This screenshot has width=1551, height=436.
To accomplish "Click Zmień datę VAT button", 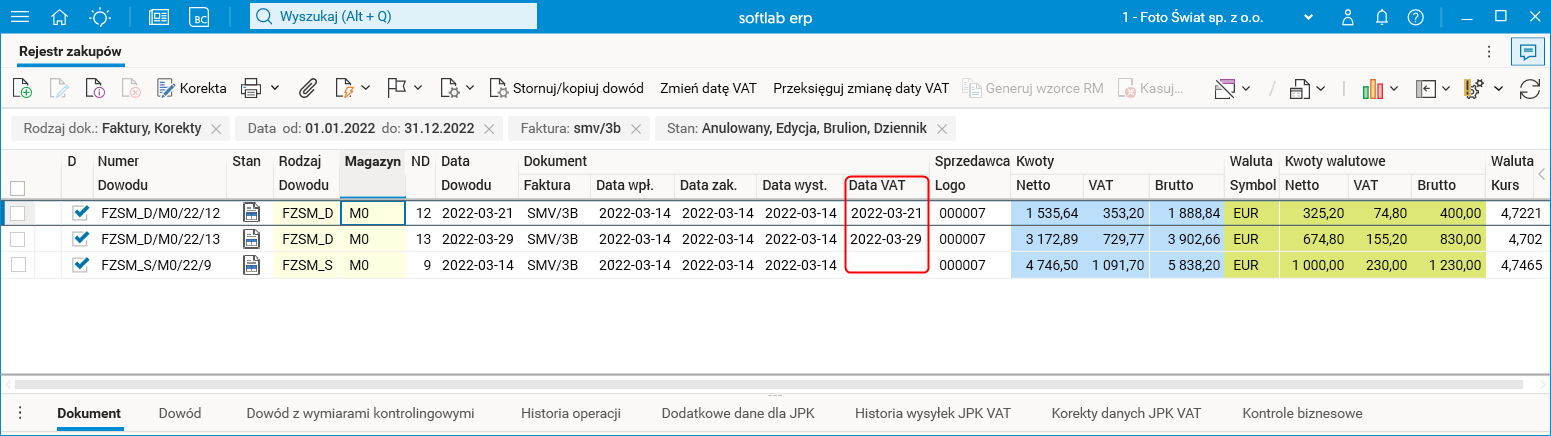I will [x=708, y=88].
